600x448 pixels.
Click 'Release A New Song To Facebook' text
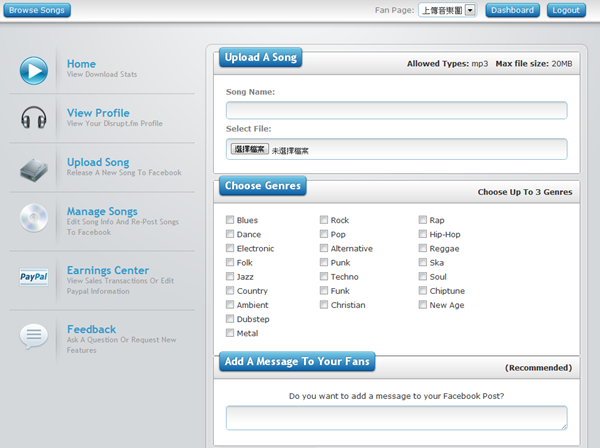point(124,173)
